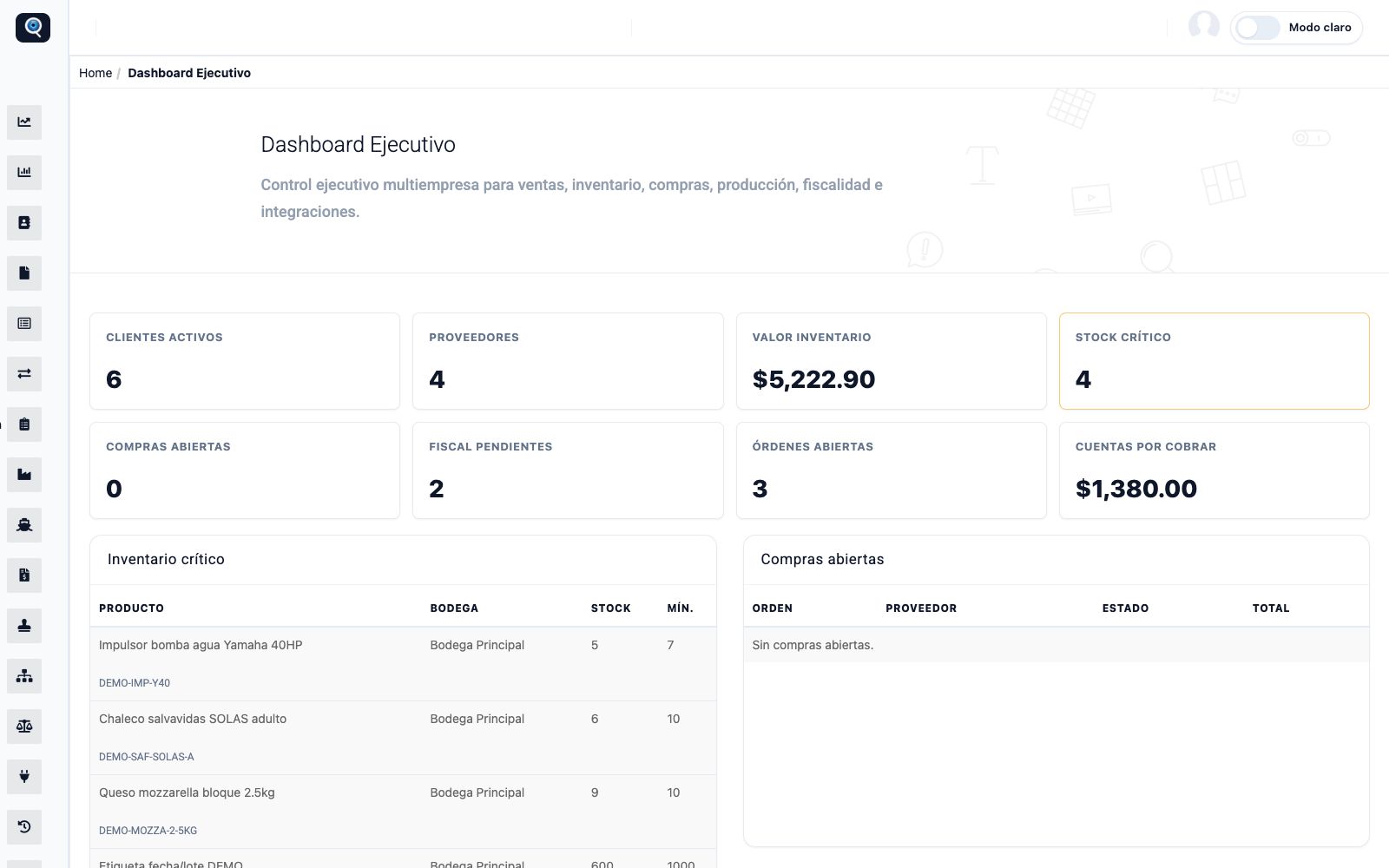Screen dimensions: 1389x868
Task: Click the user avatar in header
Action: (1204, 26)
